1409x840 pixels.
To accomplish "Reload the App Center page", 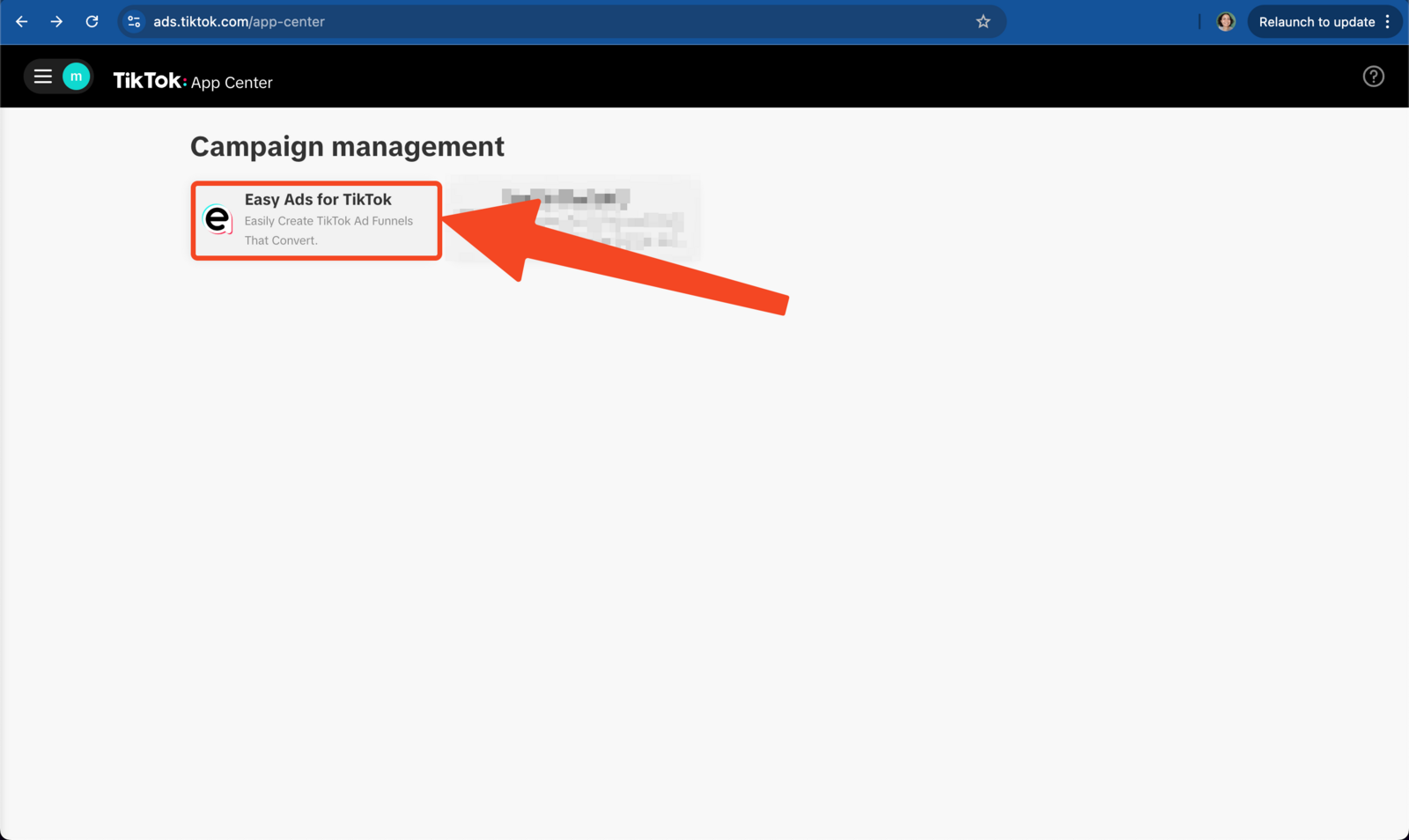I will point(92,22).
